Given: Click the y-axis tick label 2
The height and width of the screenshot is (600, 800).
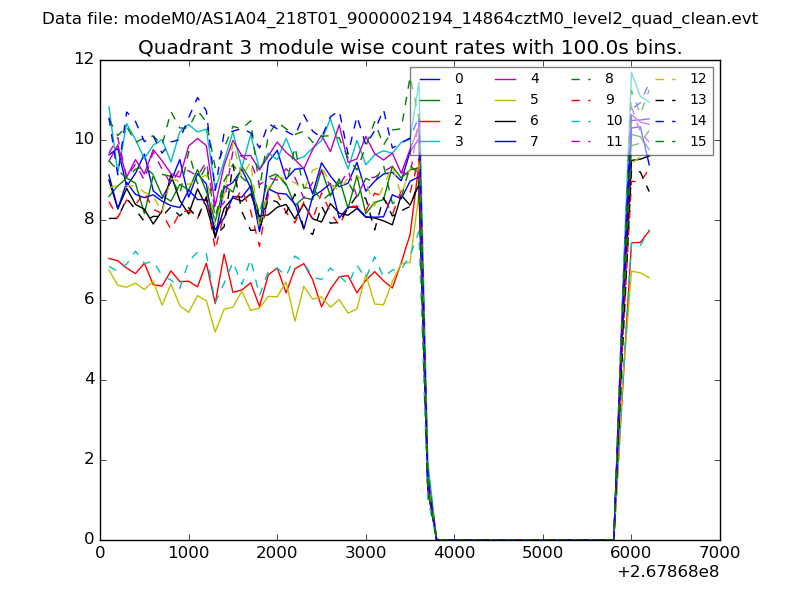Looking at the screenshot, I should click(x=88, y=460).
